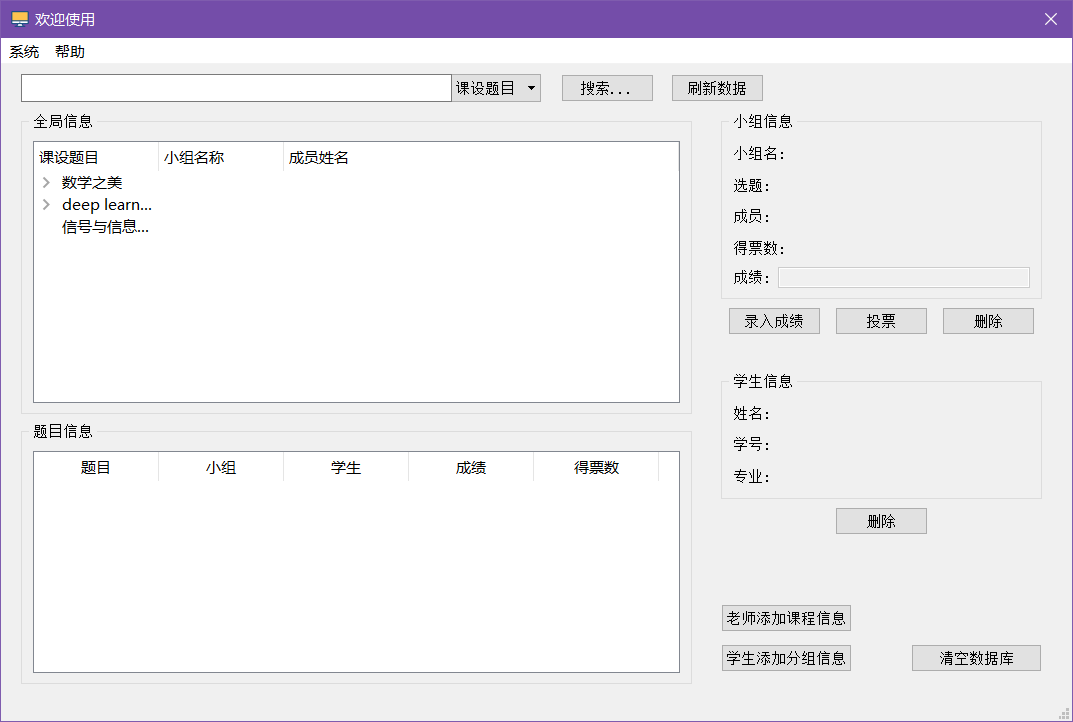This screenshot has width=1073, height=722.
Task: Click the 投票 button
Action: tap(881, 321)
